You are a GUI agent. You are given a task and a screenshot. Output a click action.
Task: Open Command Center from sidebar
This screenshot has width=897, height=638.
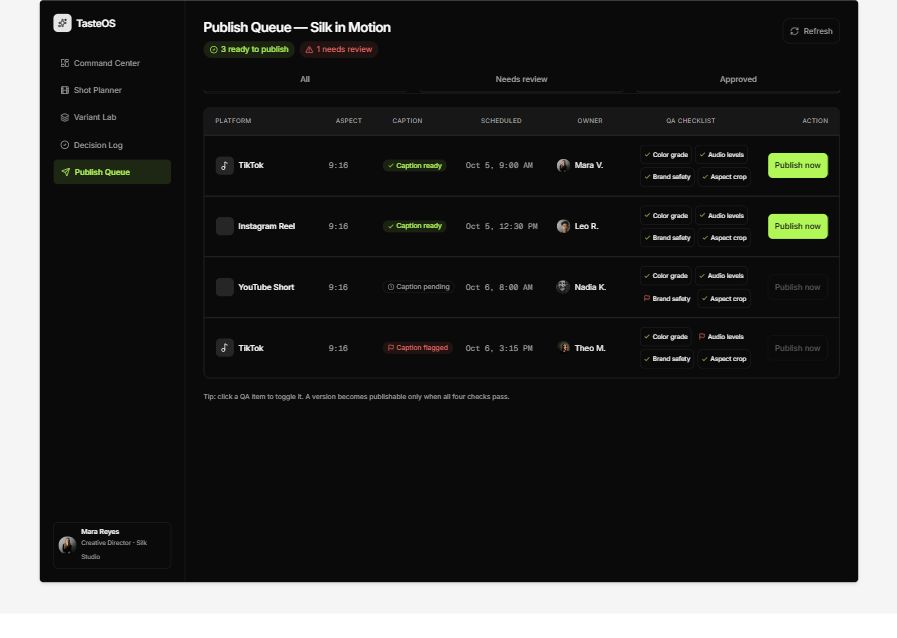point(112,63)
